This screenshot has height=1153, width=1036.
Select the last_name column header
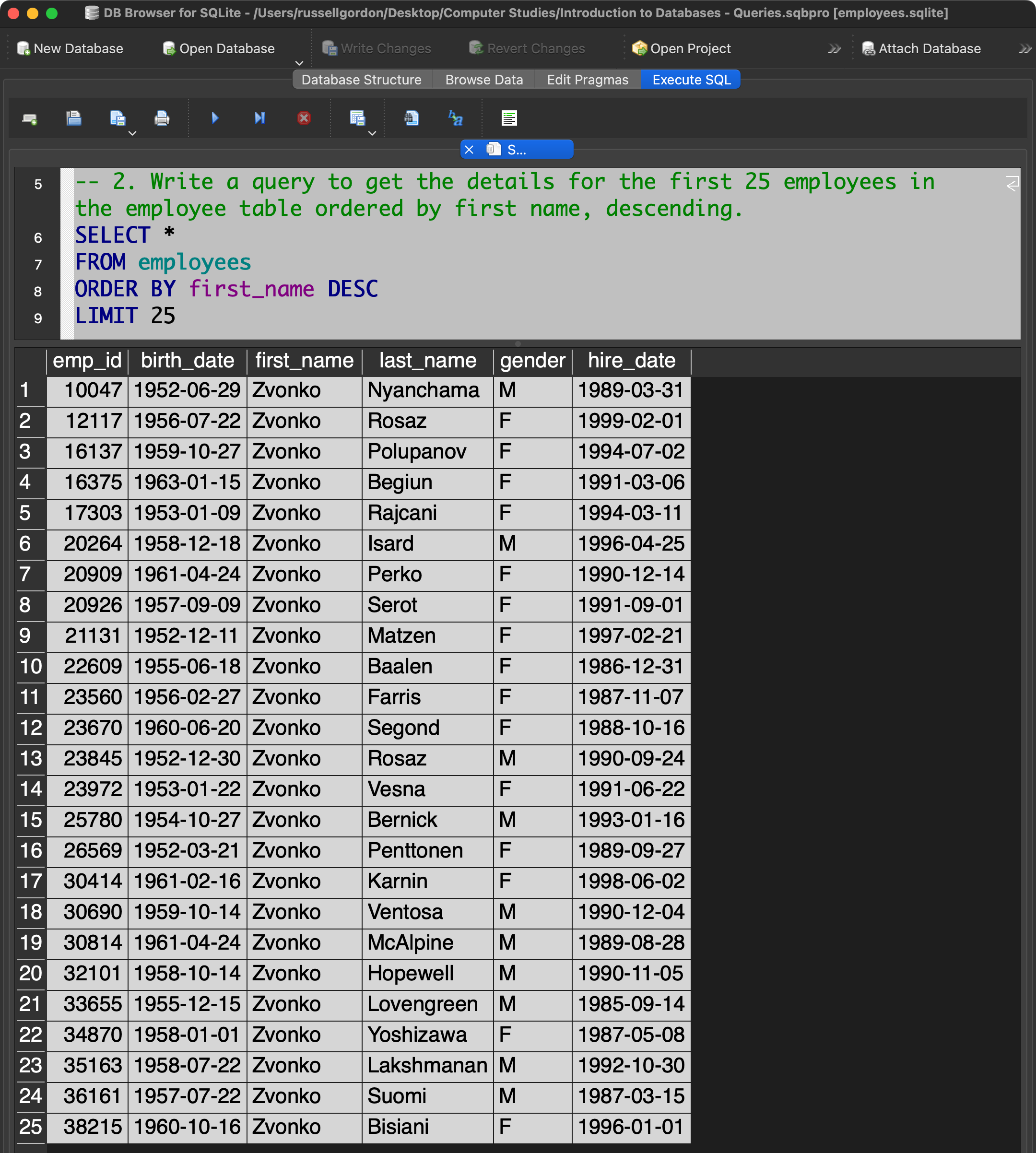(x=427, y=361)
